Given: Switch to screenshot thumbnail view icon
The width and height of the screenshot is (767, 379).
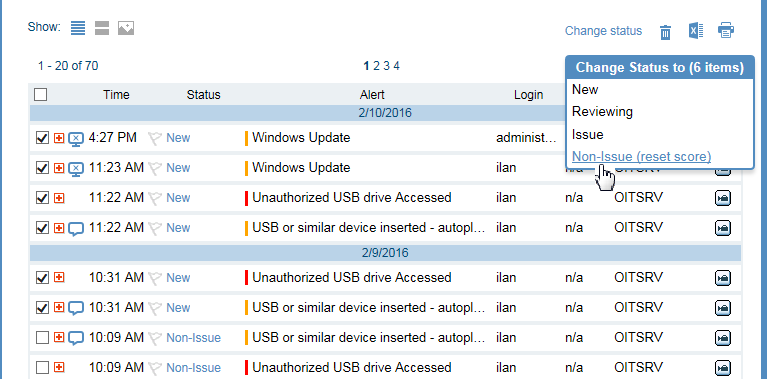Looking at the screenshot, I should point(126,28).
